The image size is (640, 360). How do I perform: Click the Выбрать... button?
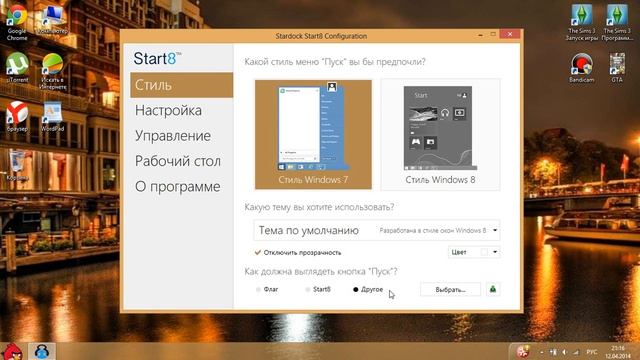[450, 289]
